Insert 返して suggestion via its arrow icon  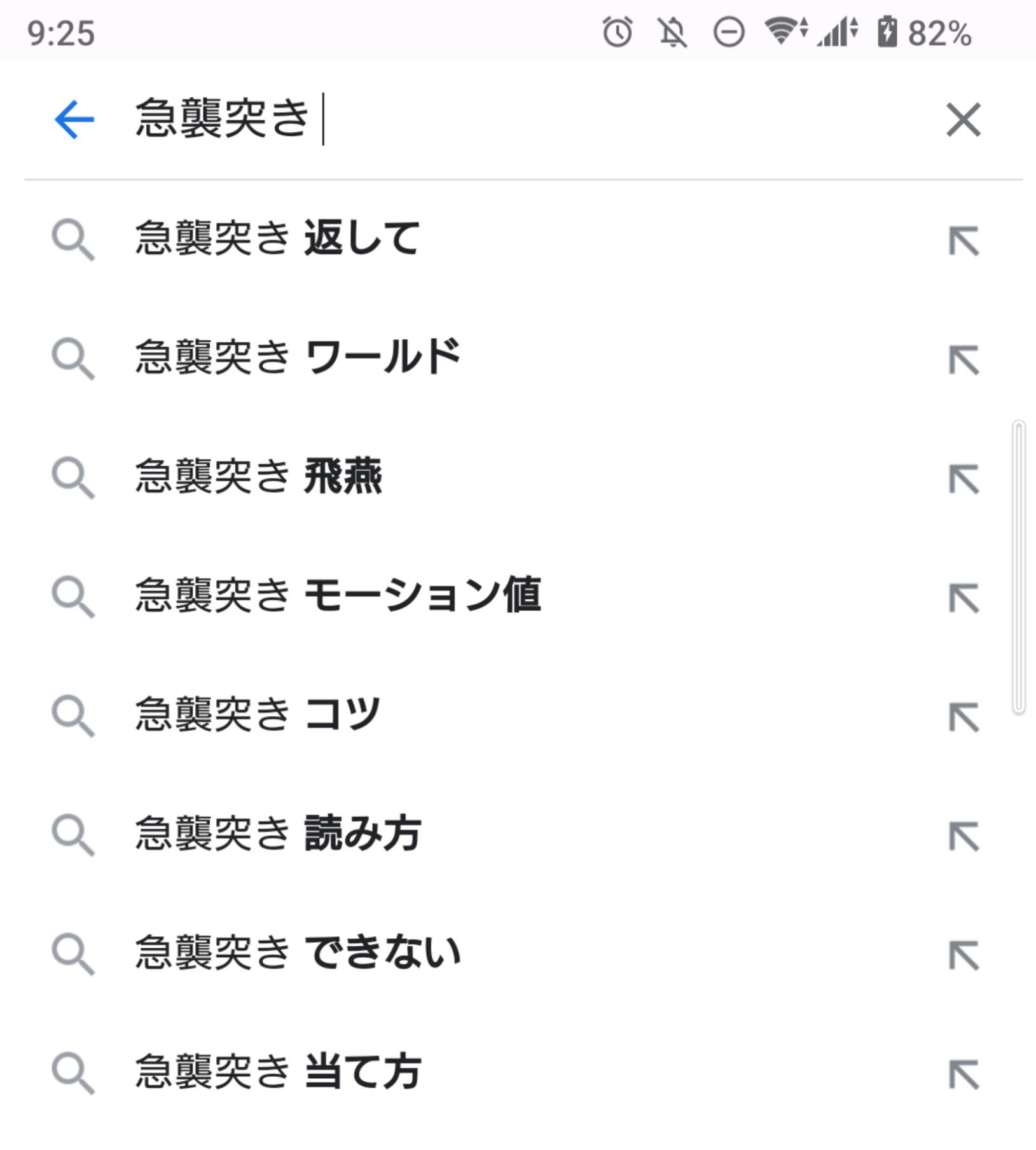tap(963, 241)
